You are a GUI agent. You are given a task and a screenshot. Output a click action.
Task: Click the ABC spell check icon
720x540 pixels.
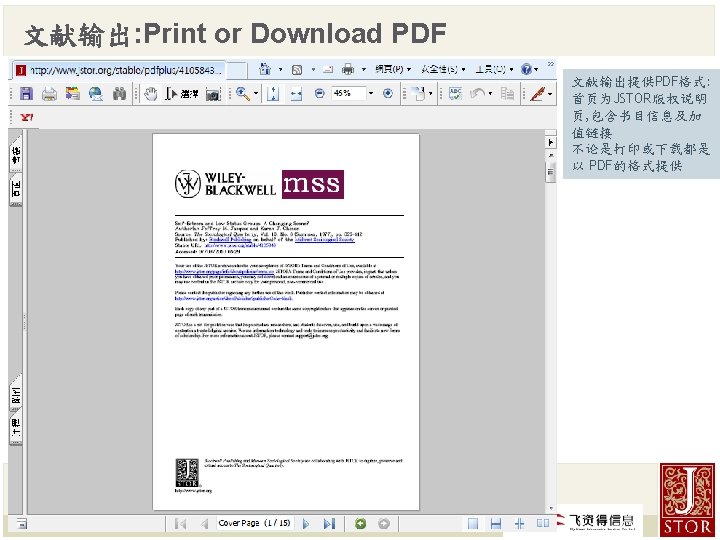click(x=455, y=94)
